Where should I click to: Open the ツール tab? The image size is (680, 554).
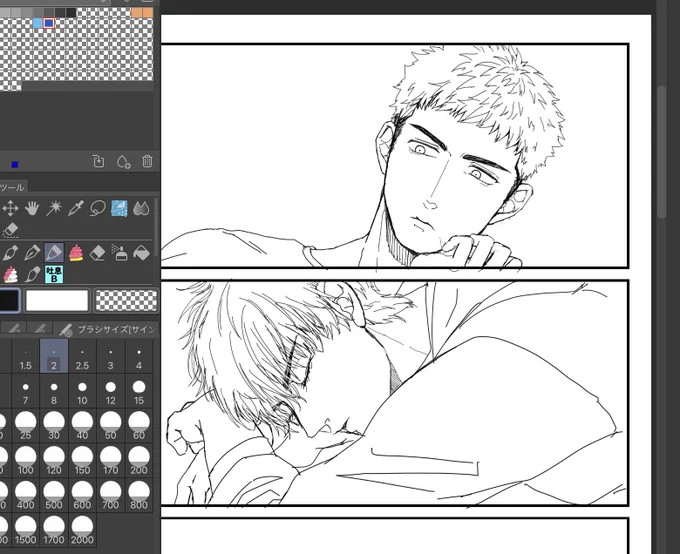12,187
